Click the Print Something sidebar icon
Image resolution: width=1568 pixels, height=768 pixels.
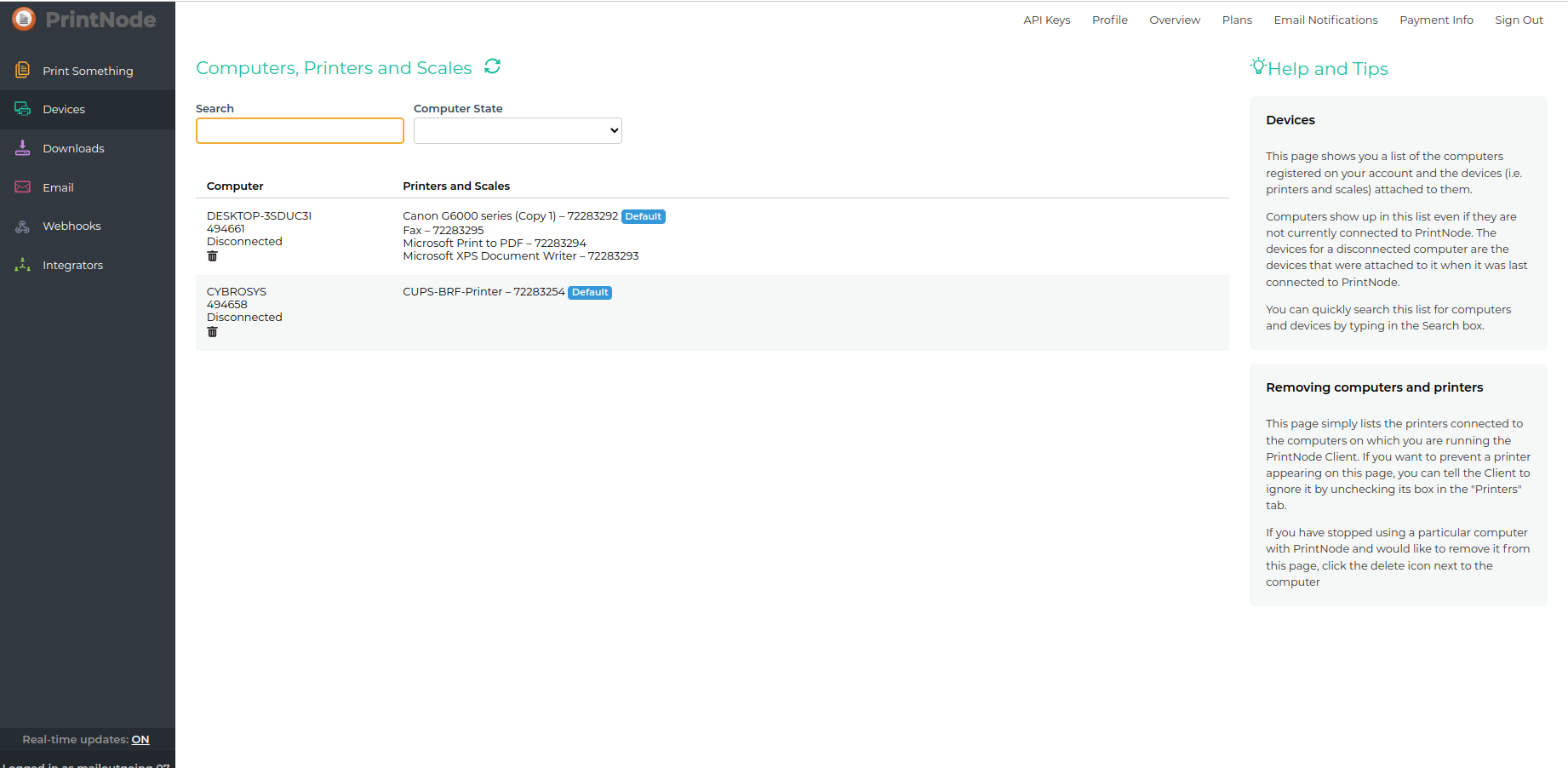(x=23, y=70)
